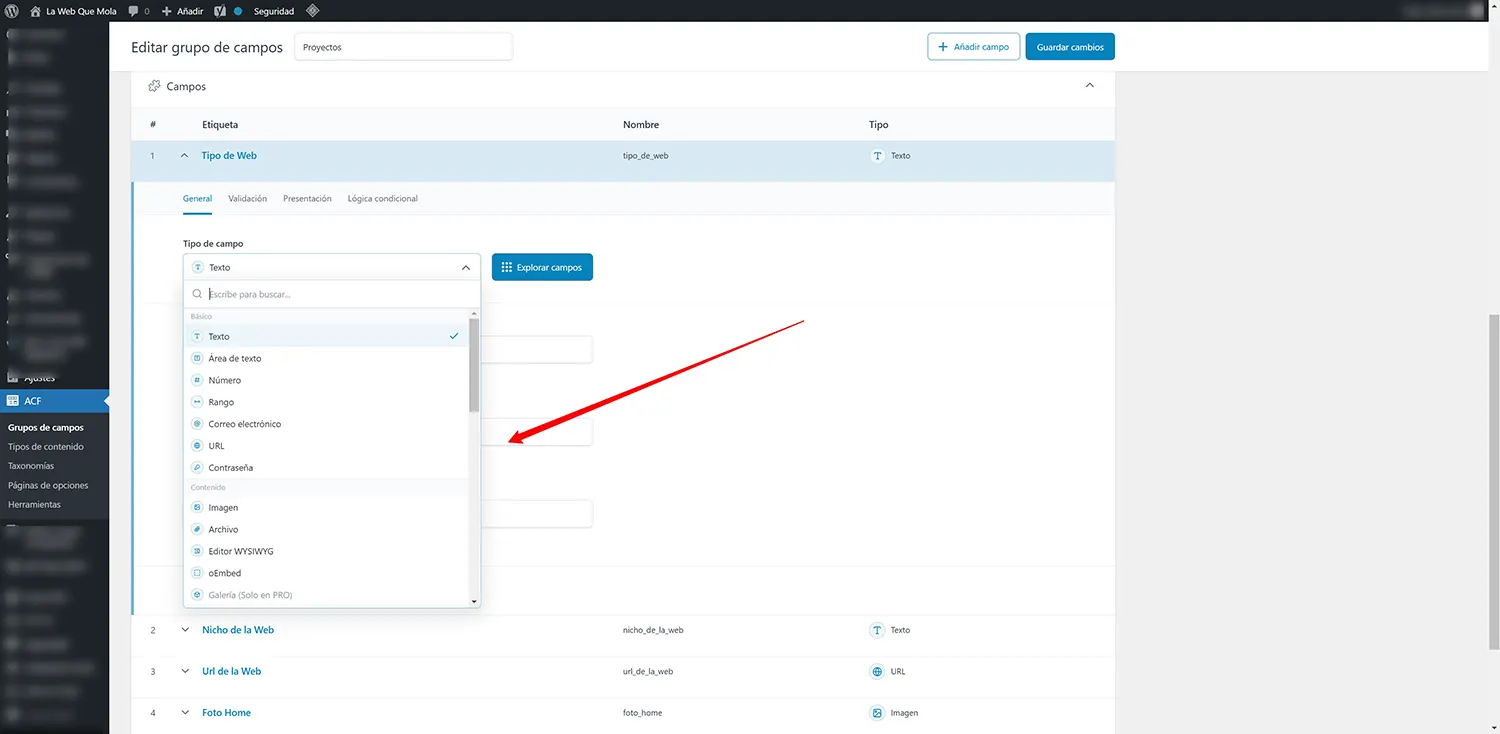Click the WordPress logo in admin bar
Viewport: 1500px width, 734px height.
pyautogui.click(x=12, y=11)
